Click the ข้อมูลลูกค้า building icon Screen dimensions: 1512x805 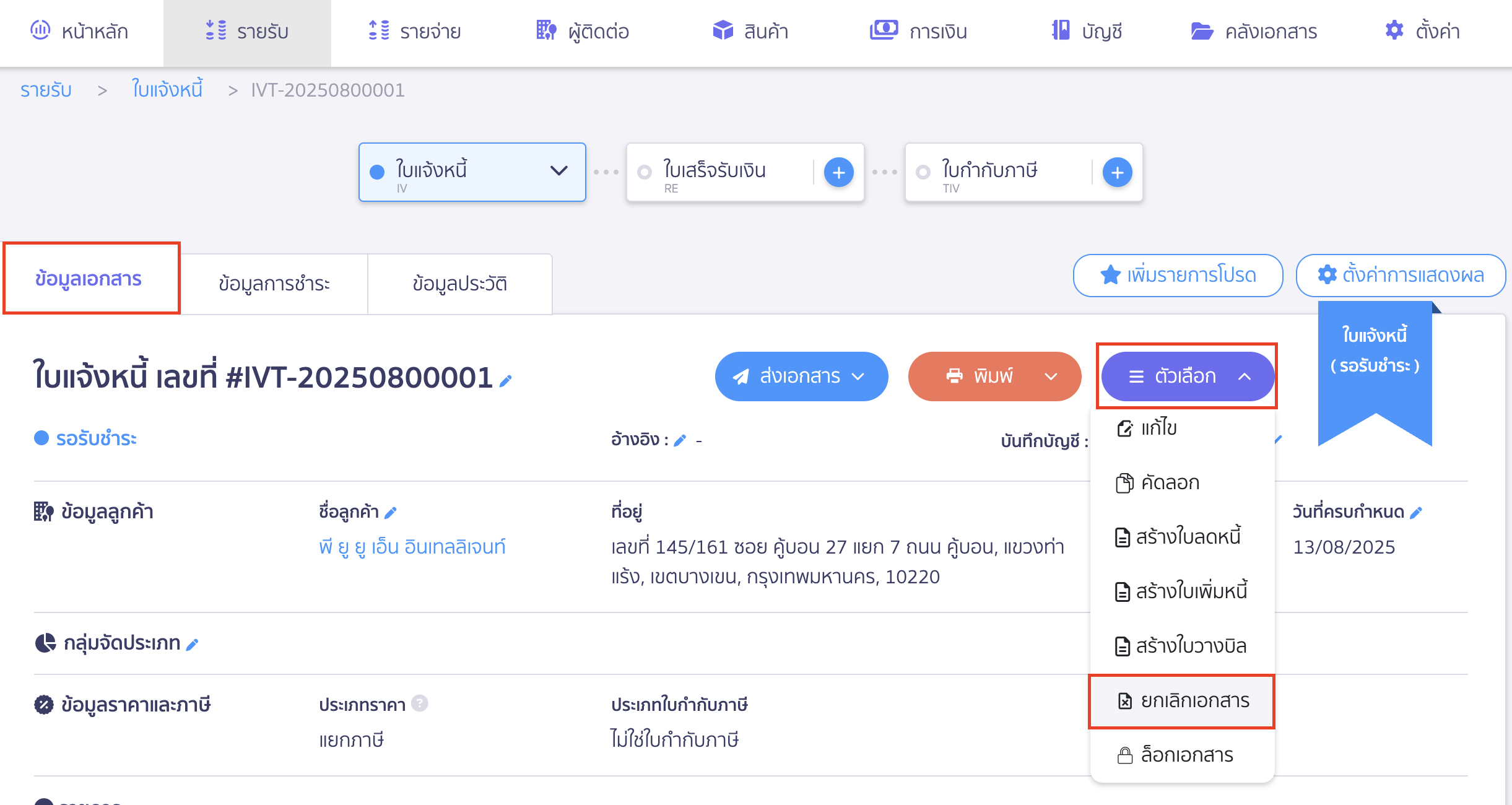[43, 512]
